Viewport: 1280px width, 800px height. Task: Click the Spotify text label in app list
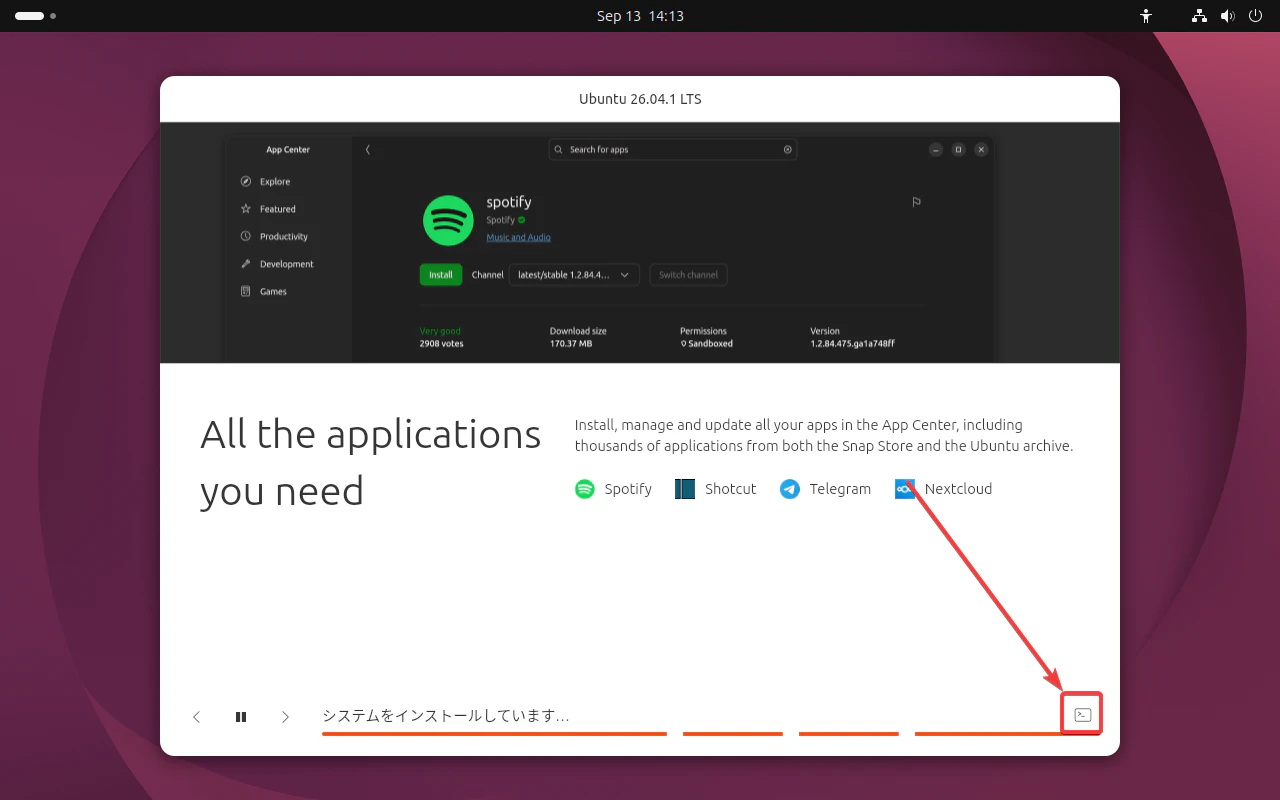click(628, 489)
